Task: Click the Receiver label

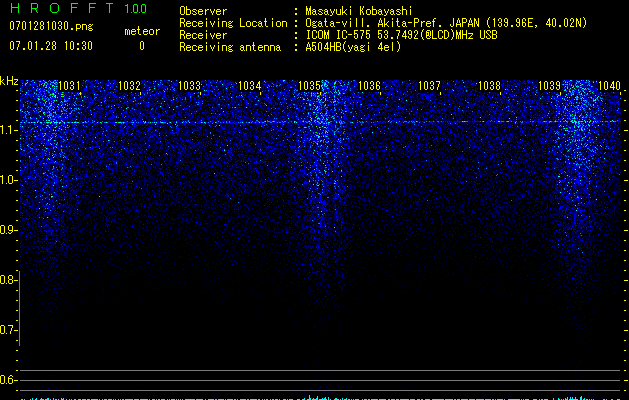Action: 203,35
